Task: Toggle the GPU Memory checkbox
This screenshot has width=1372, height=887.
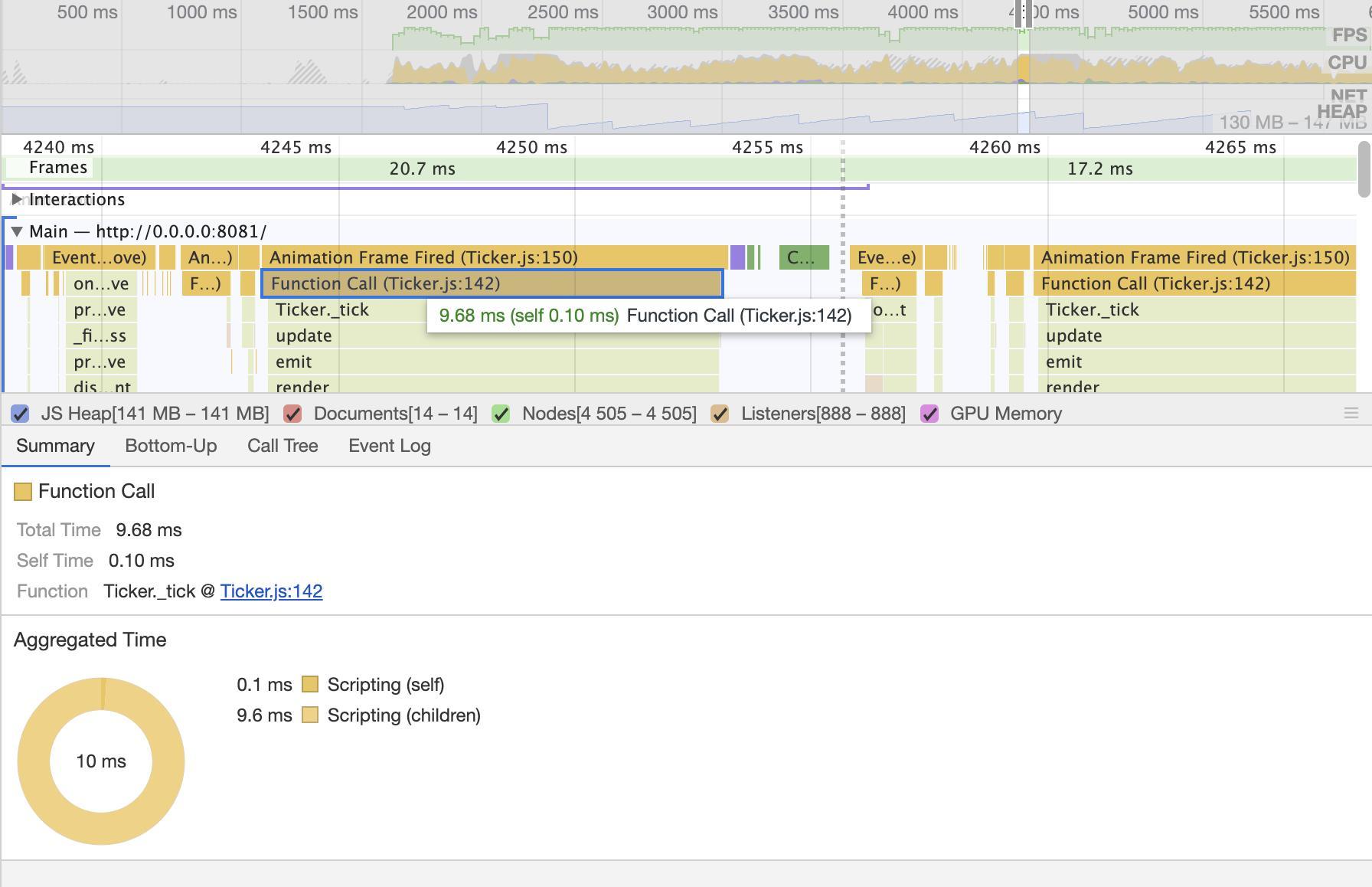Action: tap(929, 414)
